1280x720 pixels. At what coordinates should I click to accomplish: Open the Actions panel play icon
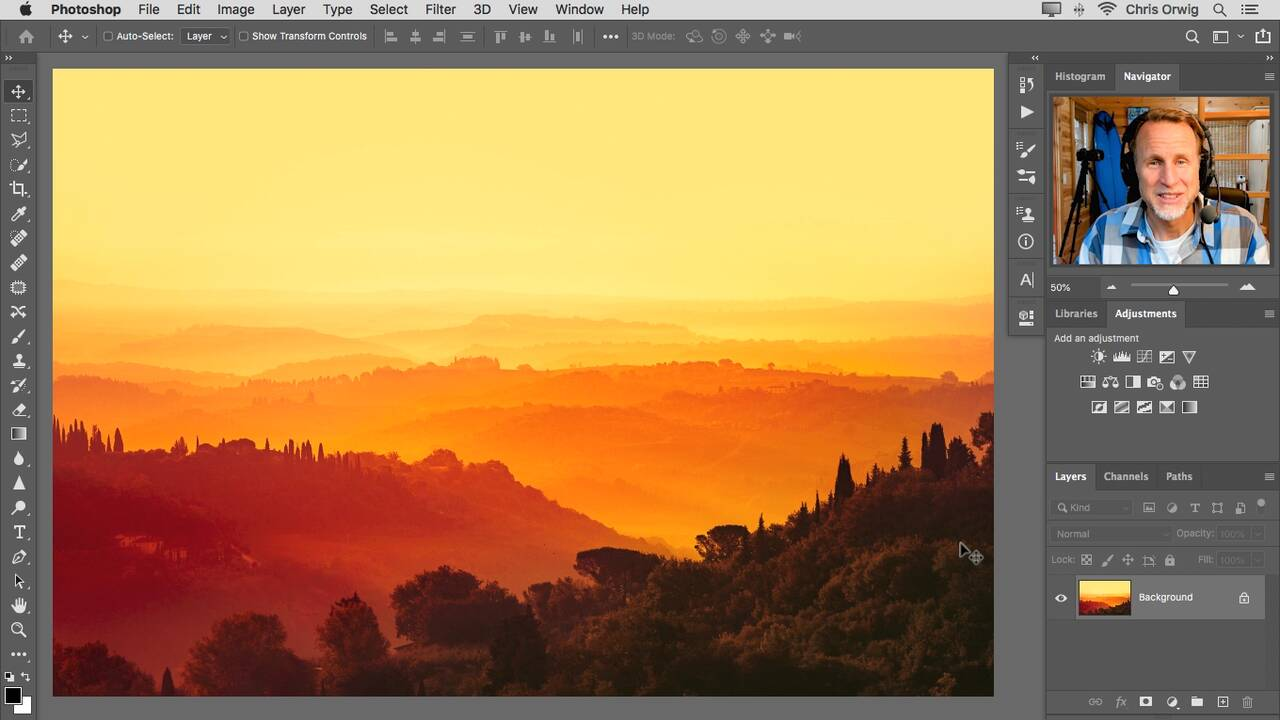tap(1026, 112)
